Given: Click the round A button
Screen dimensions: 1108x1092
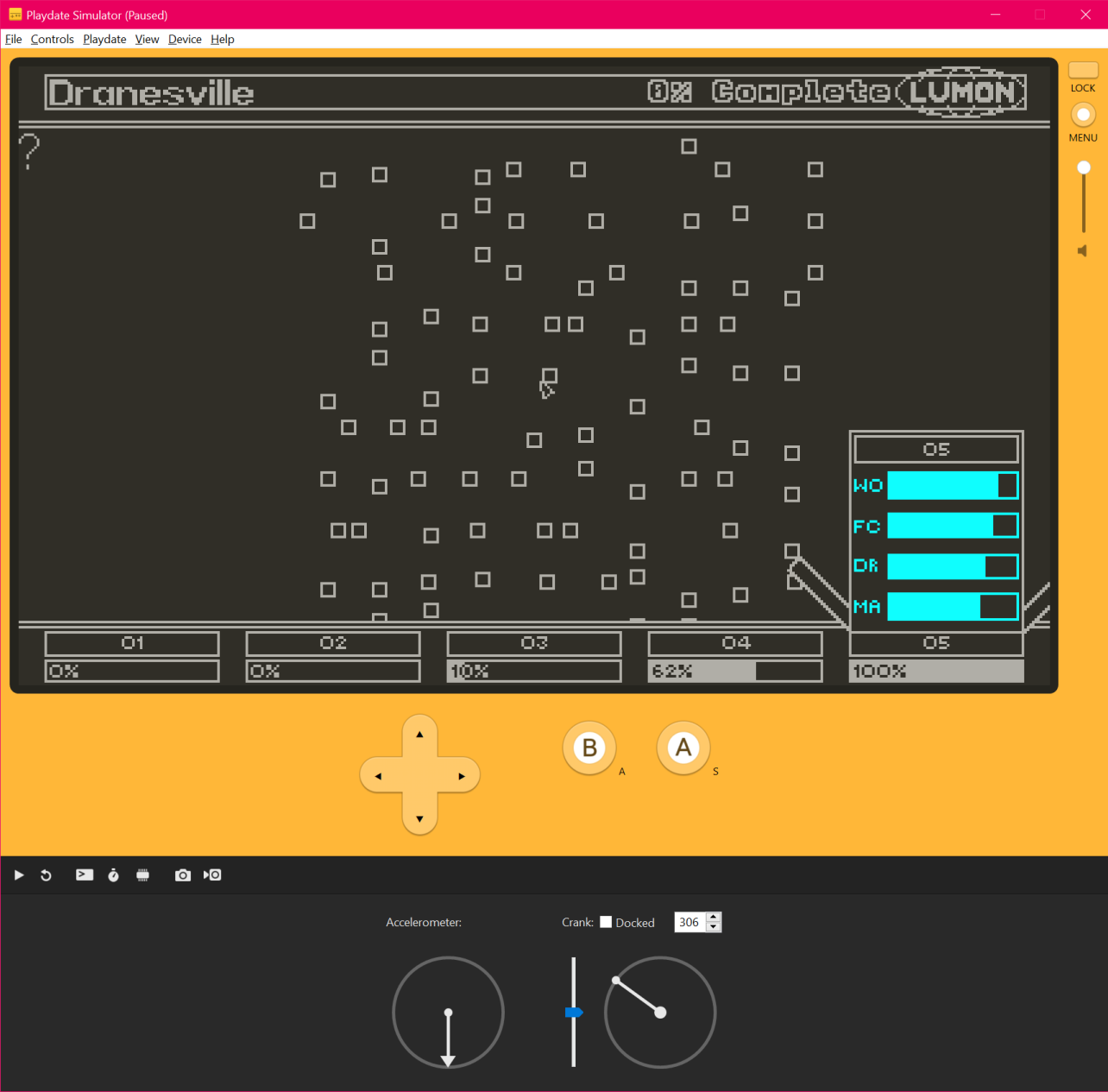Looking at the screenshot, I should (x=683, y=748).
